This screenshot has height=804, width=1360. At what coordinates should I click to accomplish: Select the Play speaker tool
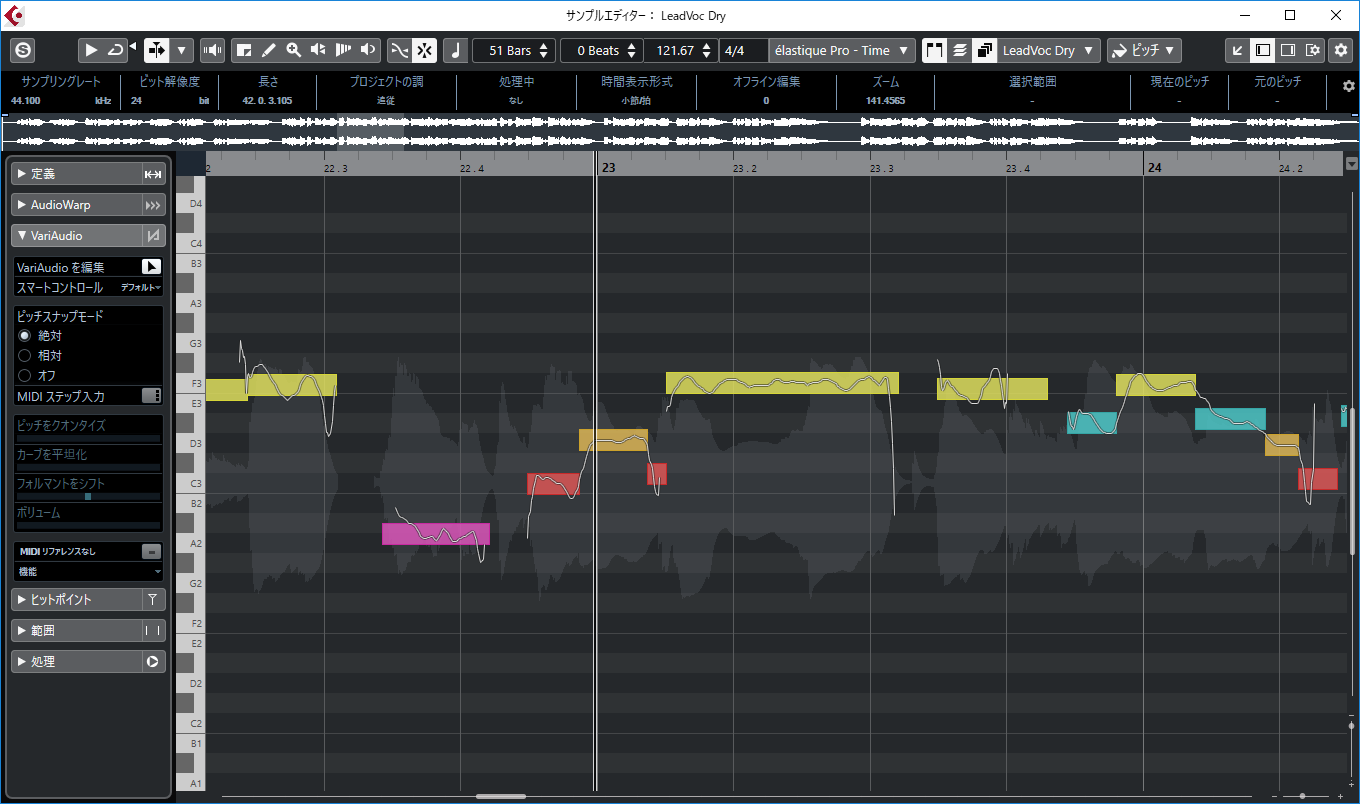coord(368,50)
